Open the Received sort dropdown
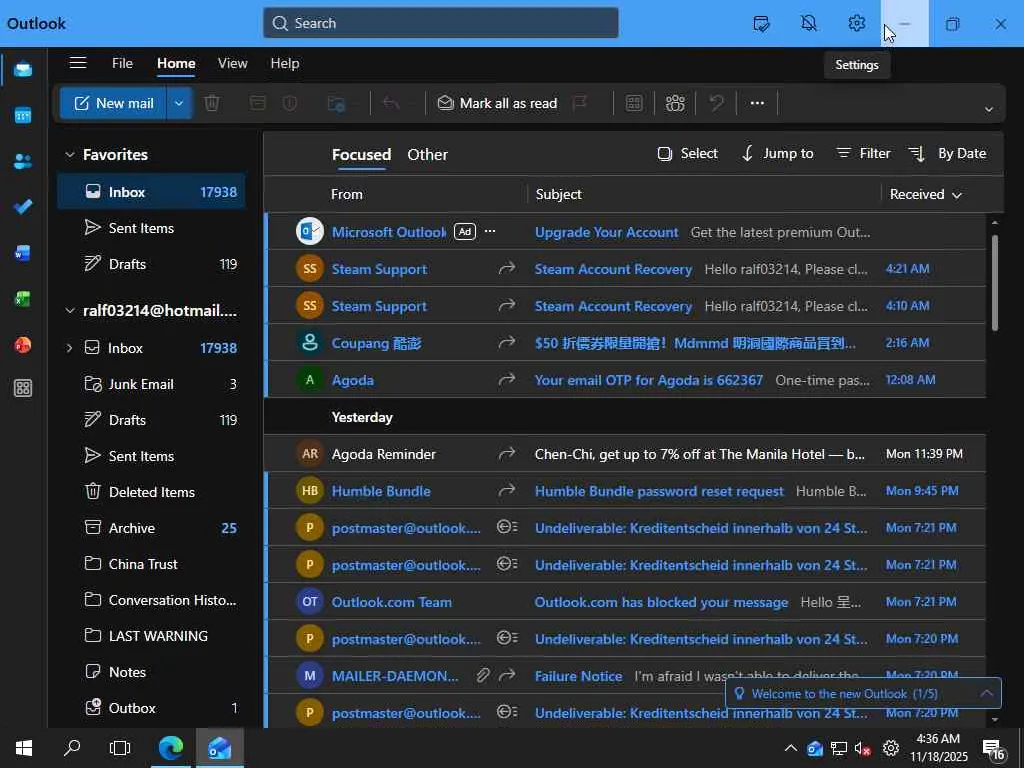This screenshot has height=768, width=1024. pos(925,195)
